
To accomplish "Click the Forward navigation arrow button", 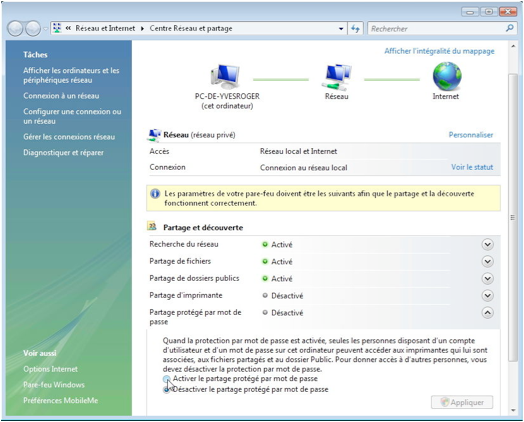I will coord(33,29).
